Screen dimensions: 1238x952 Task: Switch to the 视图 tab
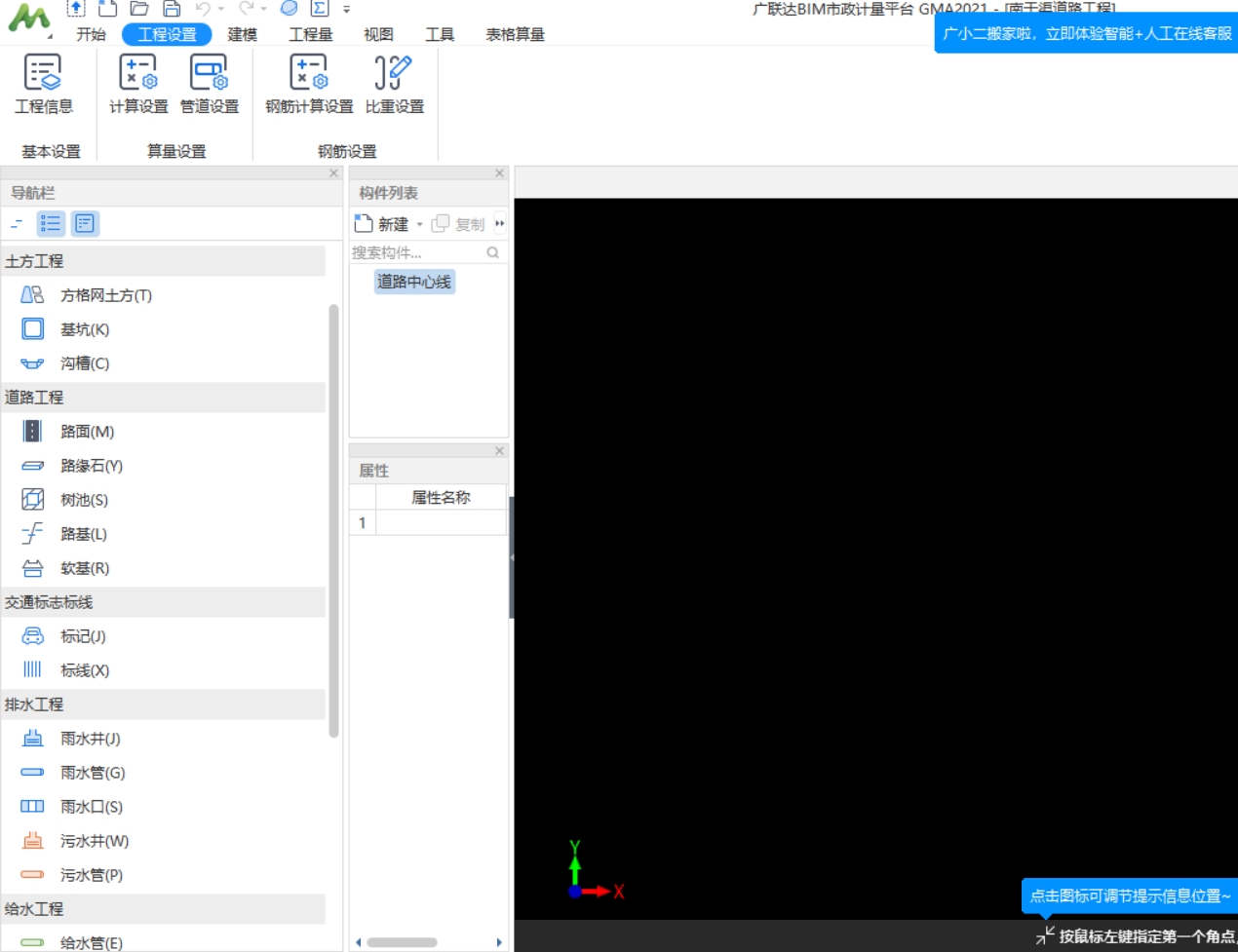(x=378, y=34)
